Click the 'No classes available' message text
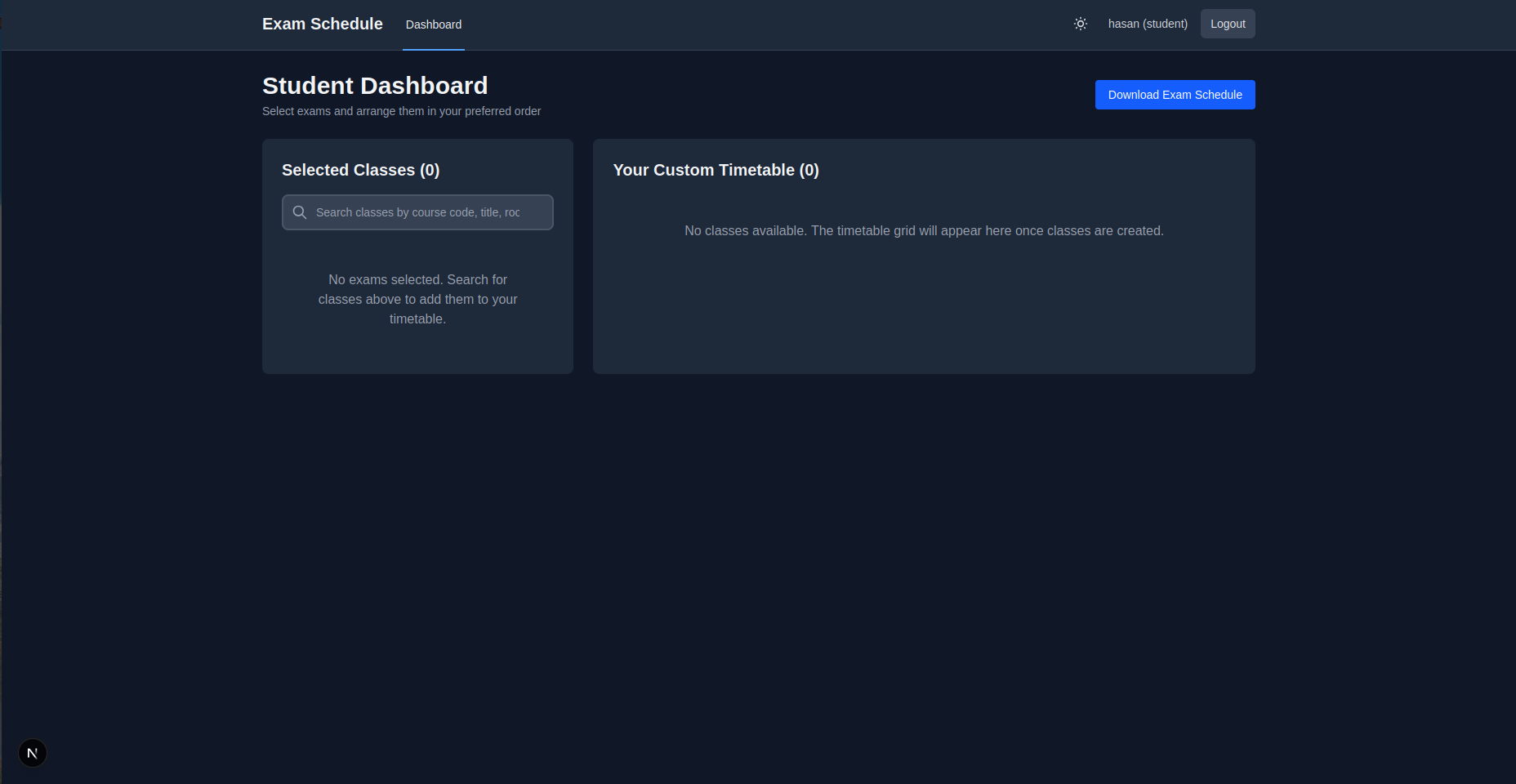The width and height of the screenshot is (1516, 784). pyautogui.click(x=923, y=231)
